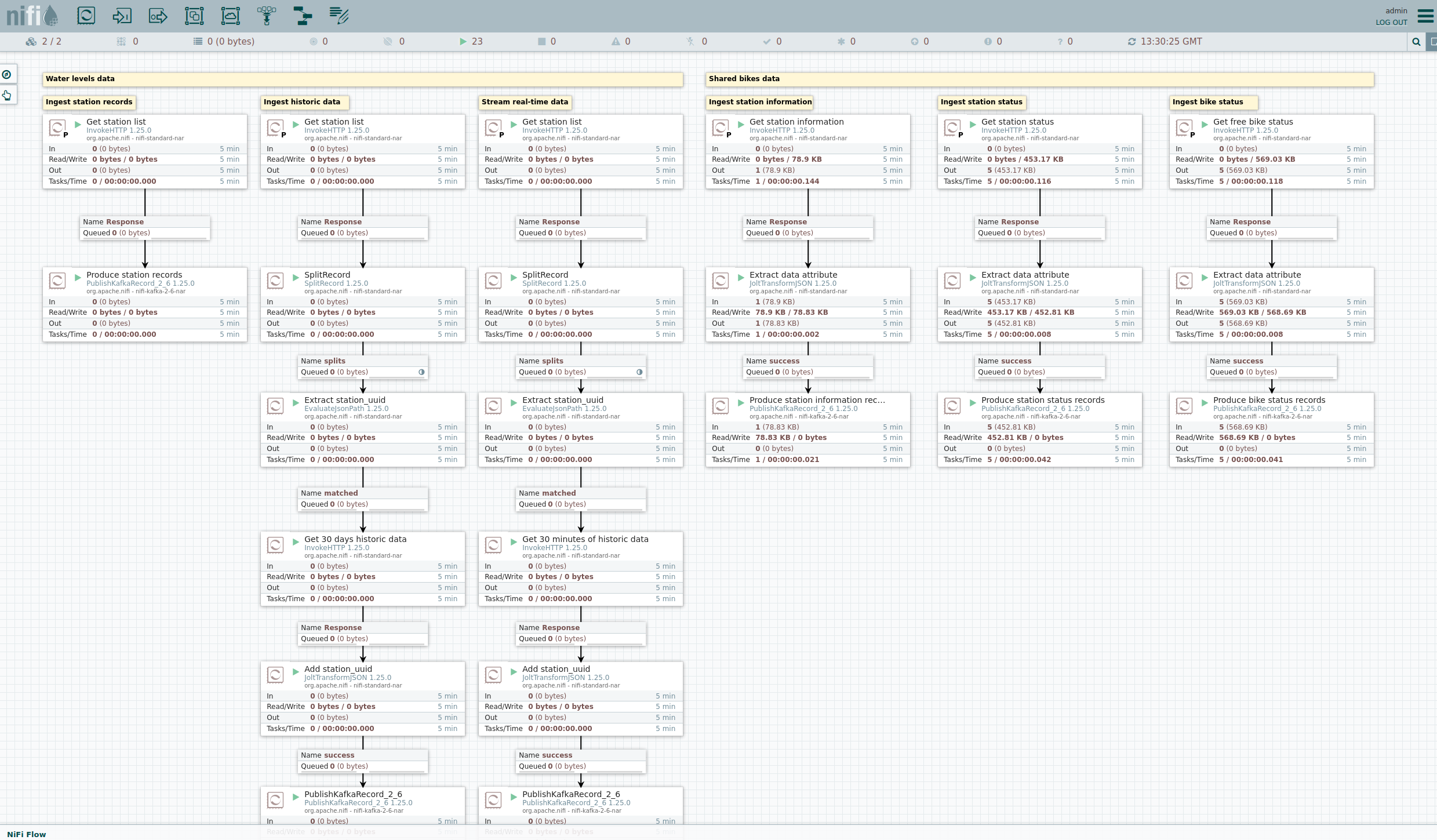Pick the Input Port toolbar icon
1437x840 pixels.
click(122, 16)
